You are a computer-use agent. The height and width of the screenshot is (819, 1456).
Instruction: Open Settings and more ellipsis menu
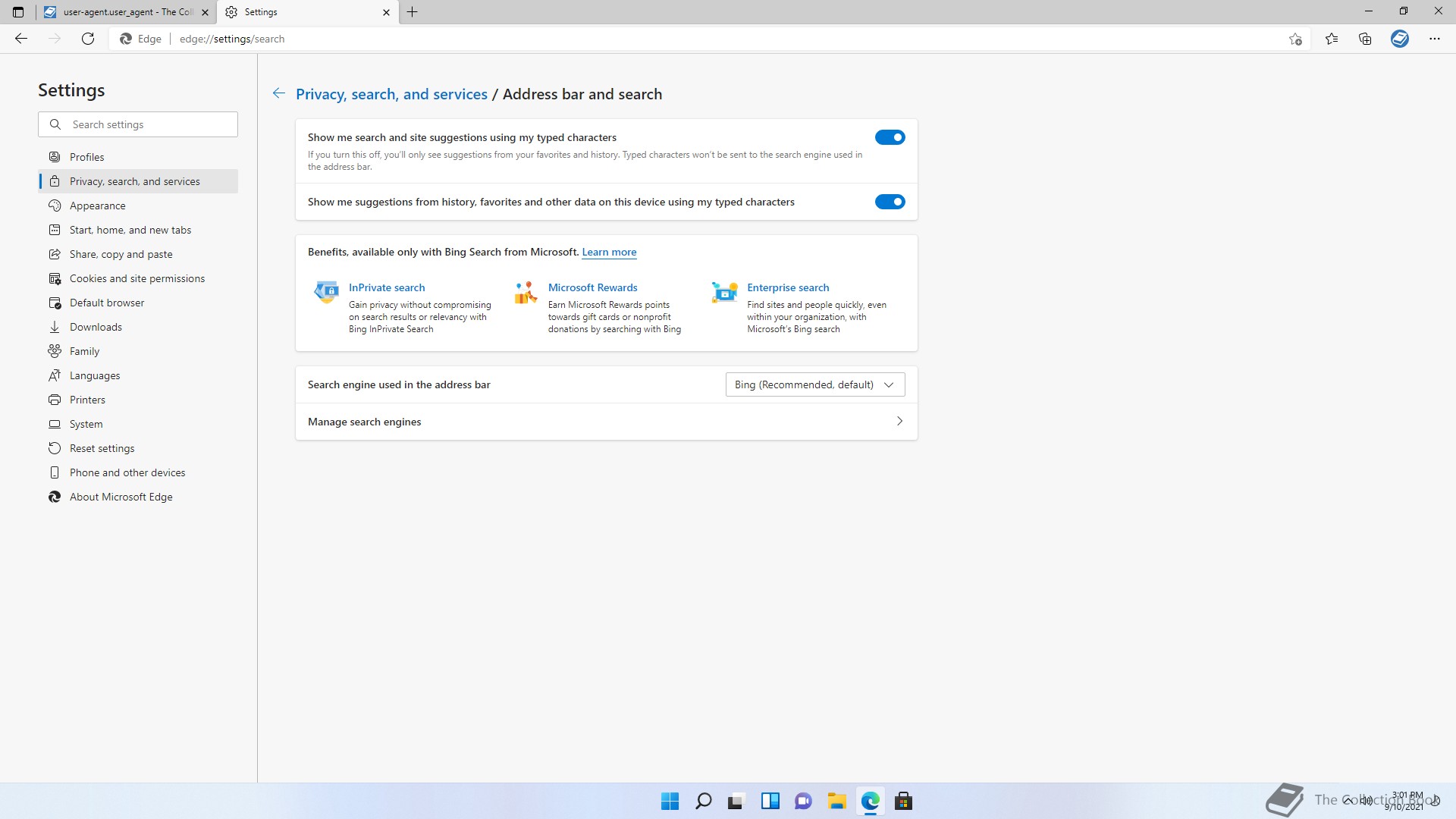point(1435,39)
